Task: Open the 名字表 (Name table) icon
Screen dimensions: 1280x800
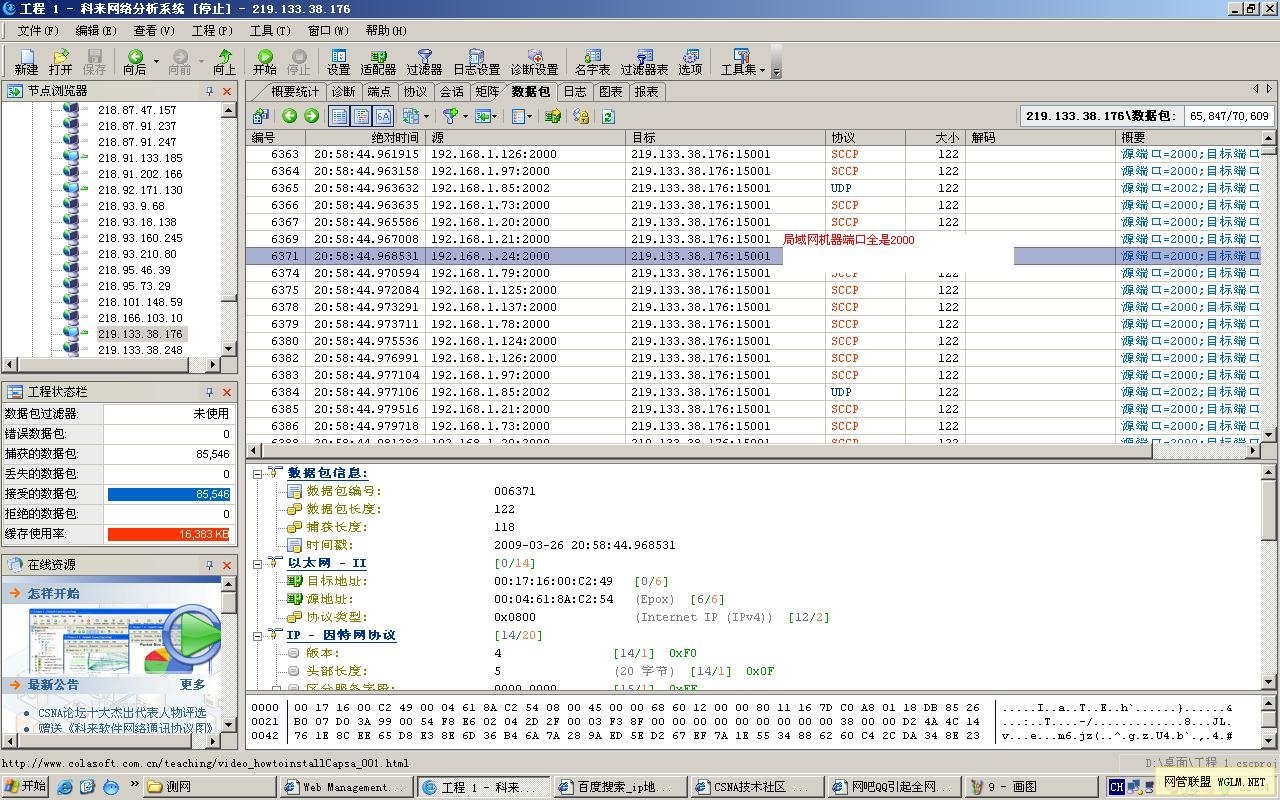Action: click(592, 60)
